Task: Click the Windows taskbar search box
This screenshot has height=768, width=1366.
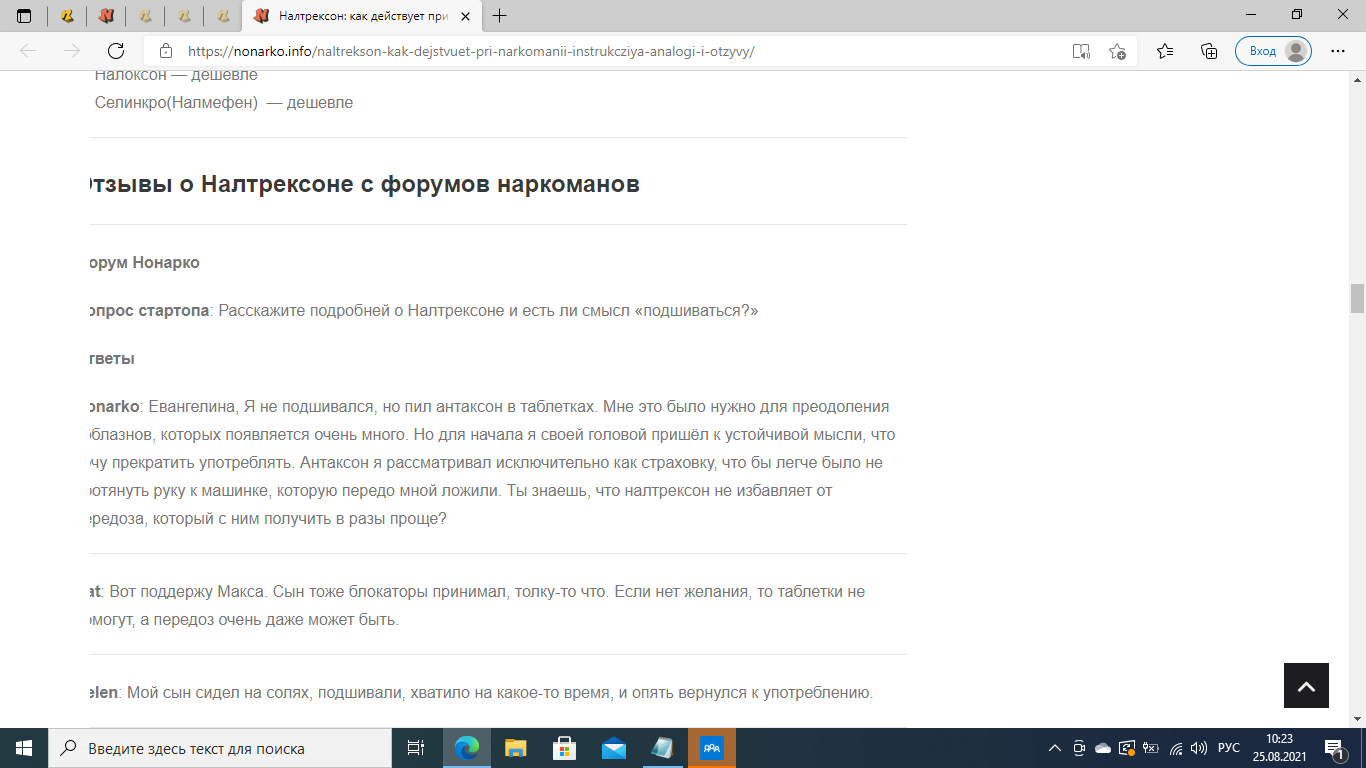Action: [220, 748]
